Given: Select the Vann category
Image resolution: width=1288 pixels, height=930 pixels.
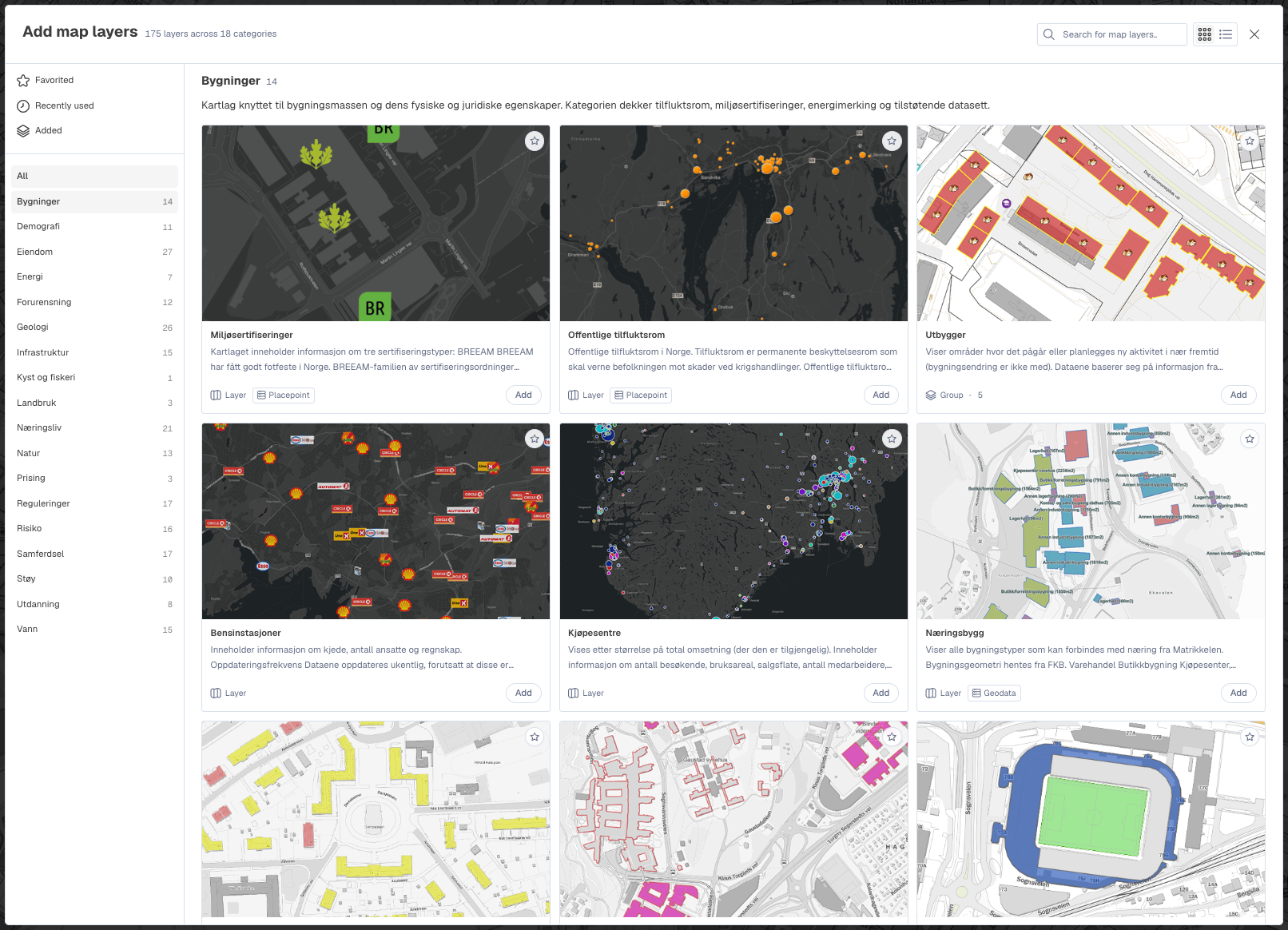Looking at the screenshot, I should click(94, 629).
